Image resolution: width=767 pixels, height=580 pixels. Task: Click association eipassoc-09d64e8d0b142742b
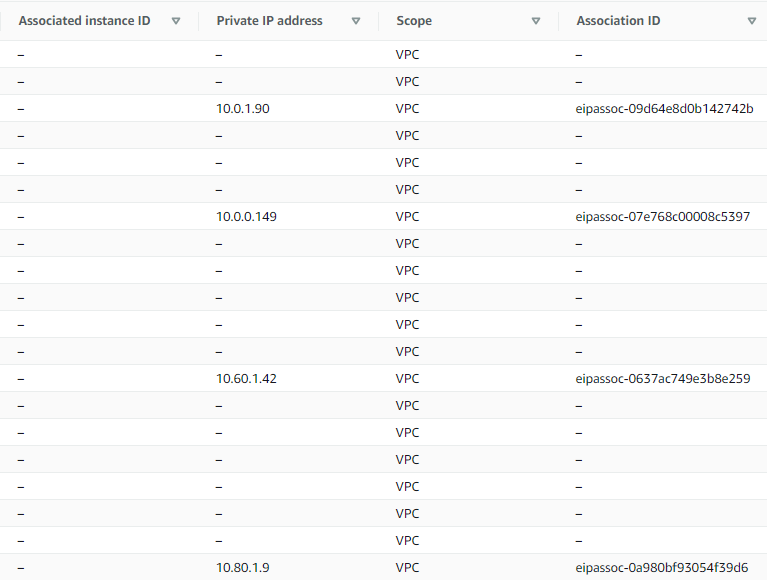pyautogui.click(x=664, y=109)
